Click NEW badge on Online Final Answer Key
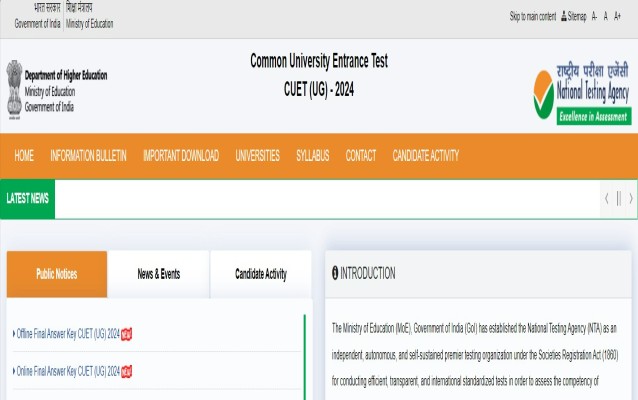 127,372
